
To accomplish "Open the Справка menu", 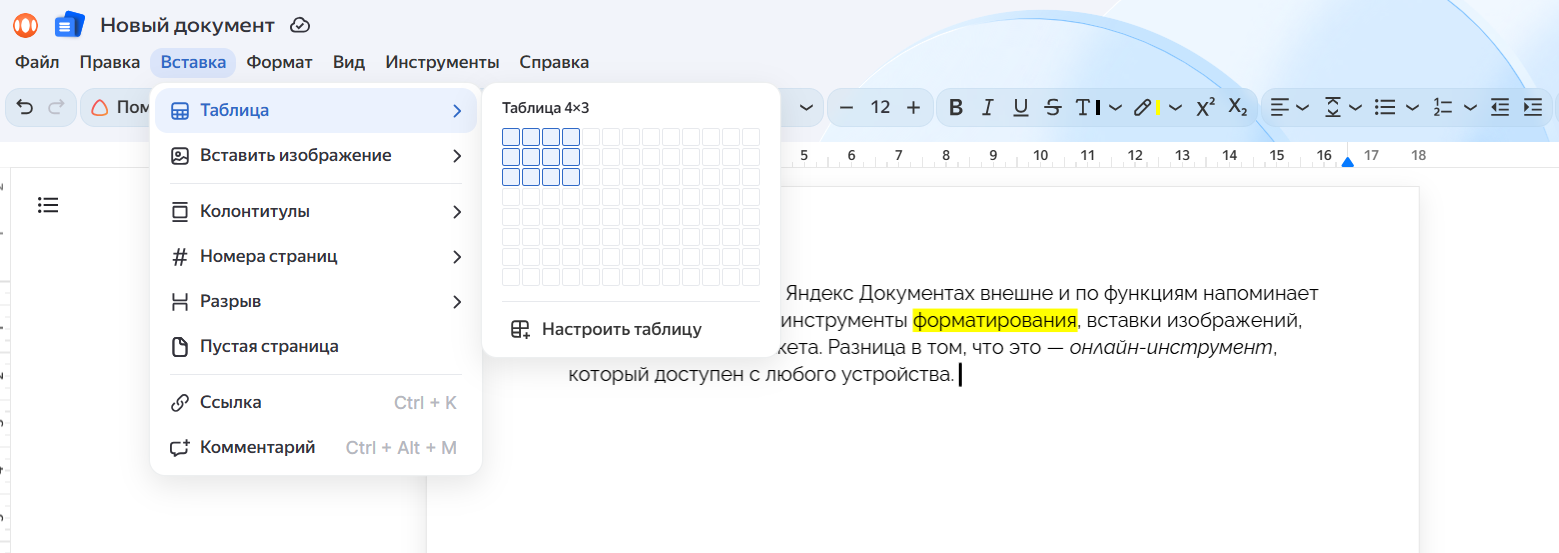I will (554, 62).
